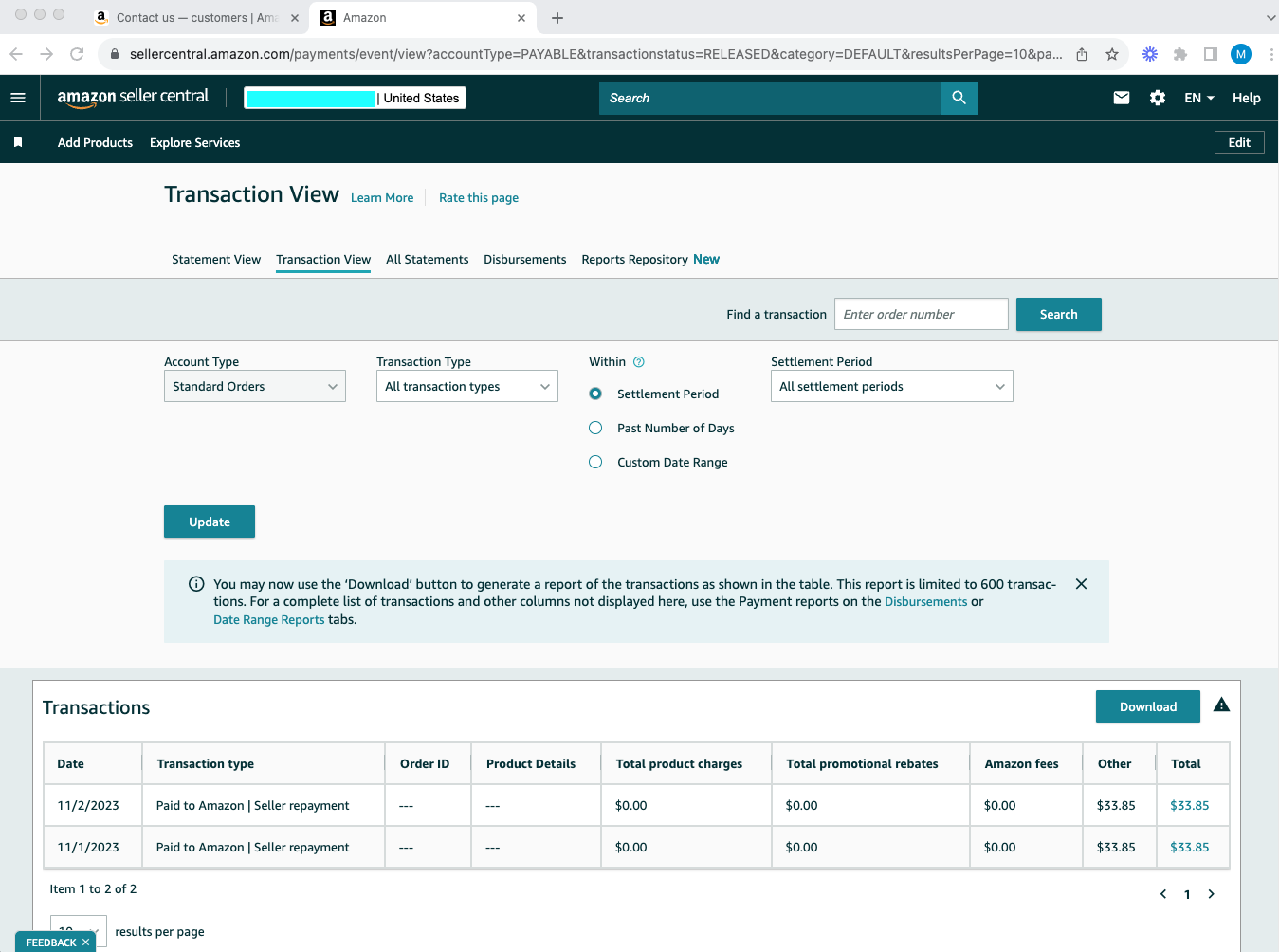The image size is (1279, 952).
Task: Click the bookmark icon in the navigation bar
Action: (18, 142)
